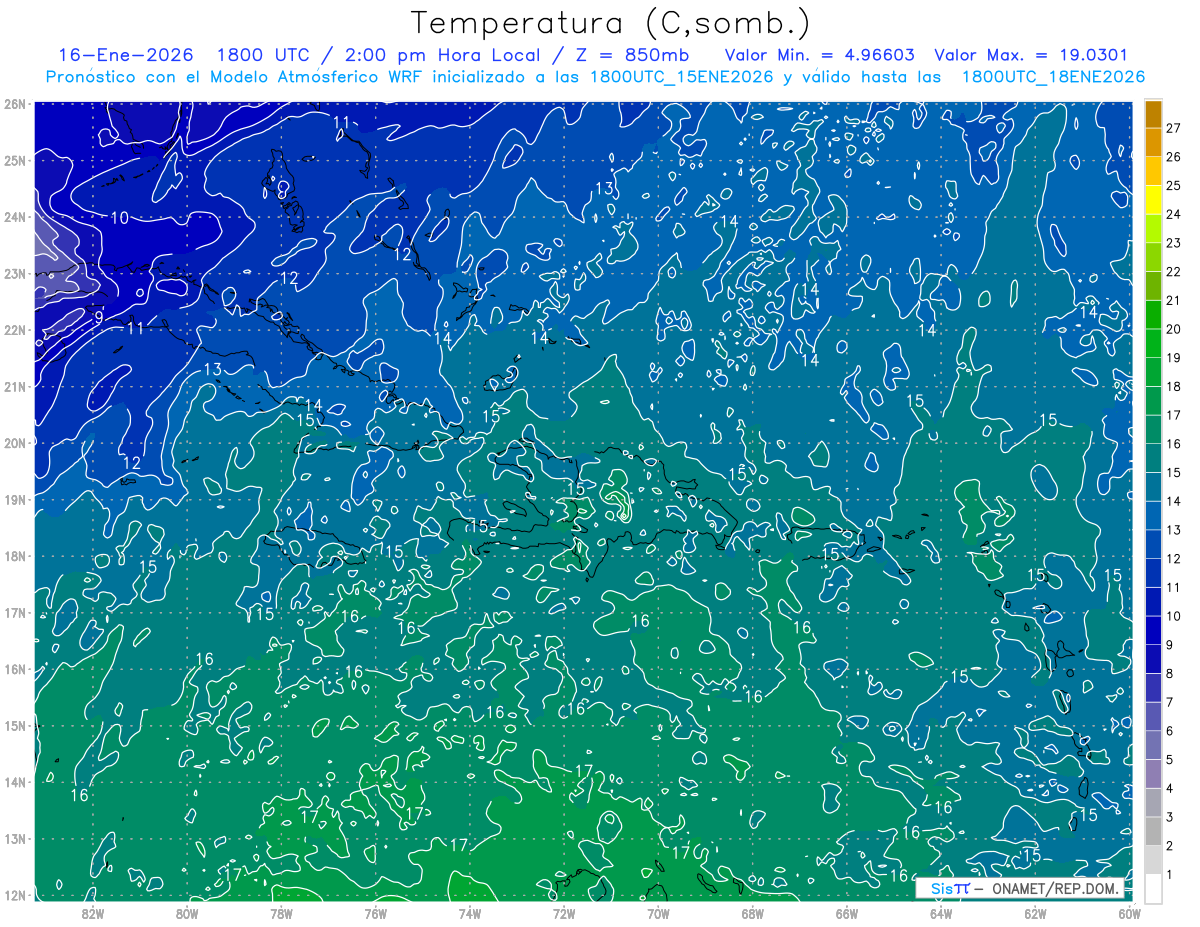Click the '24N' latitude label

[14, 217]
